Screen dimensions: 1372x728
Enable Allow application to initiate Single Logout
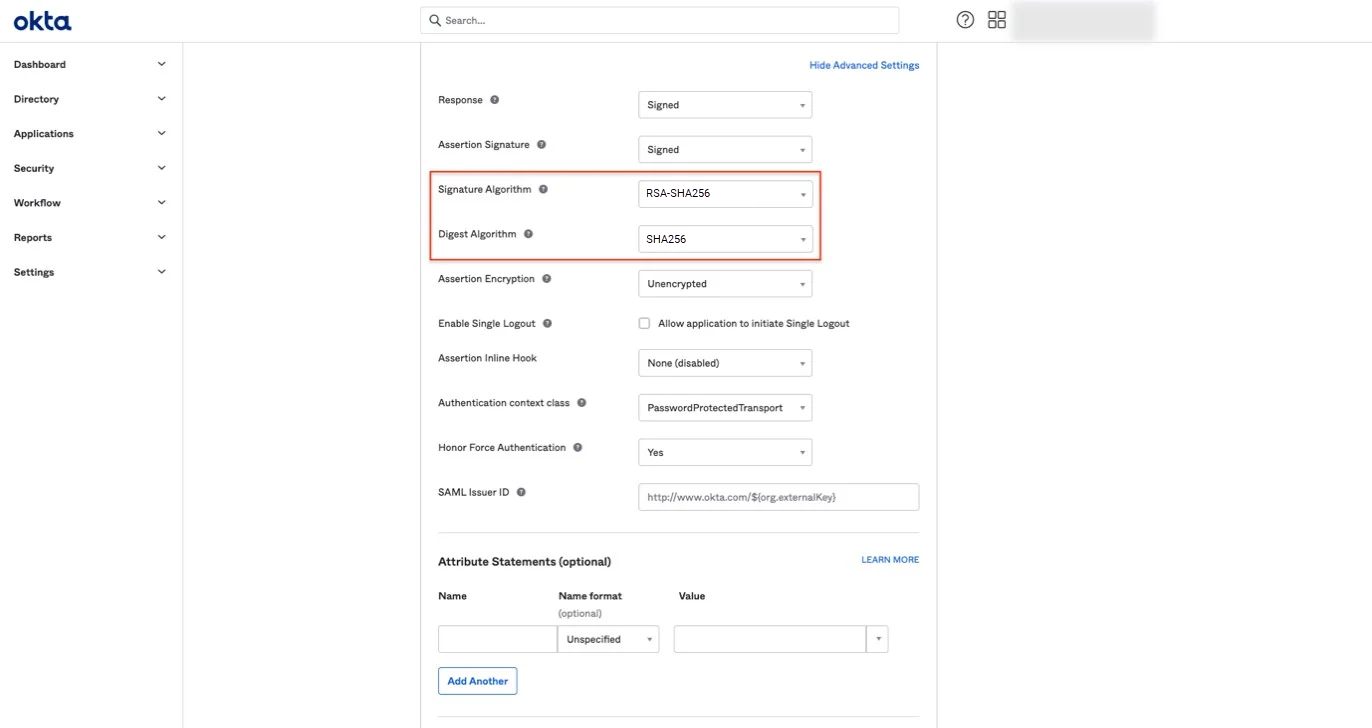(644, 323)
